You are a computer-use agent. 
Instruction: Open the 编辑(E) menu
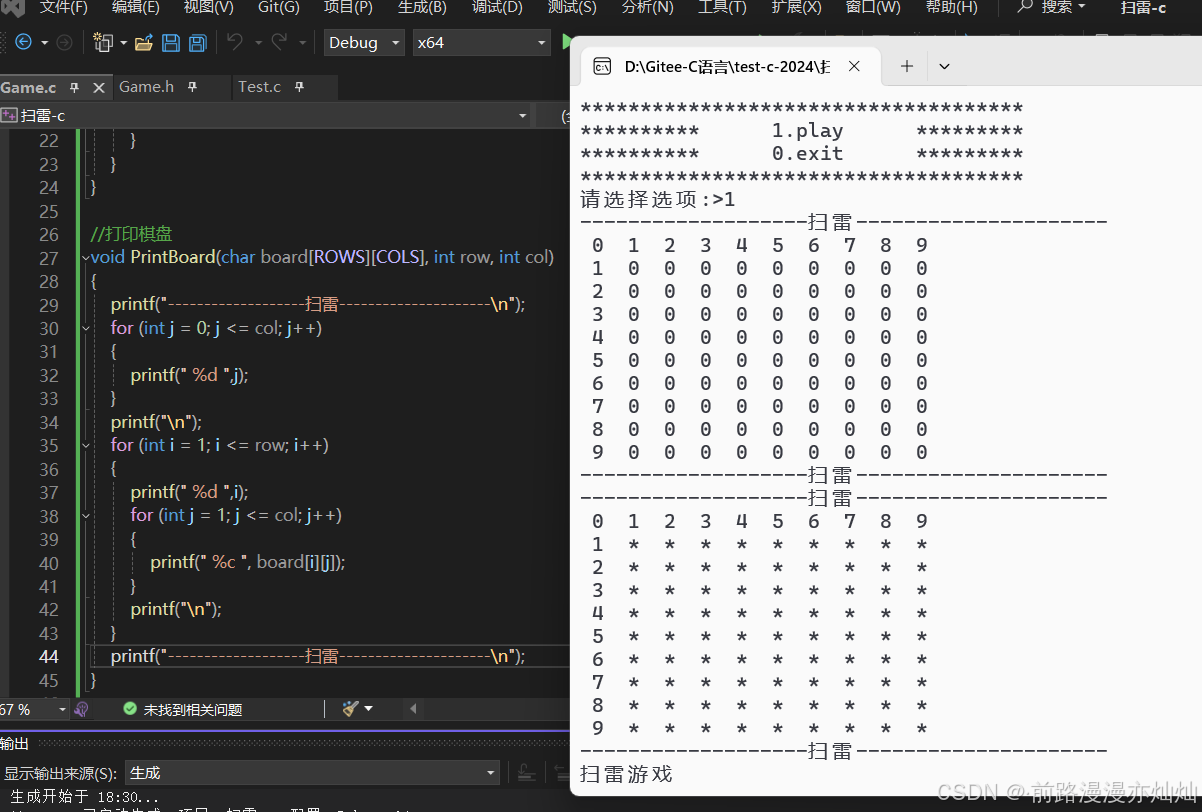[x=136, y=7]
